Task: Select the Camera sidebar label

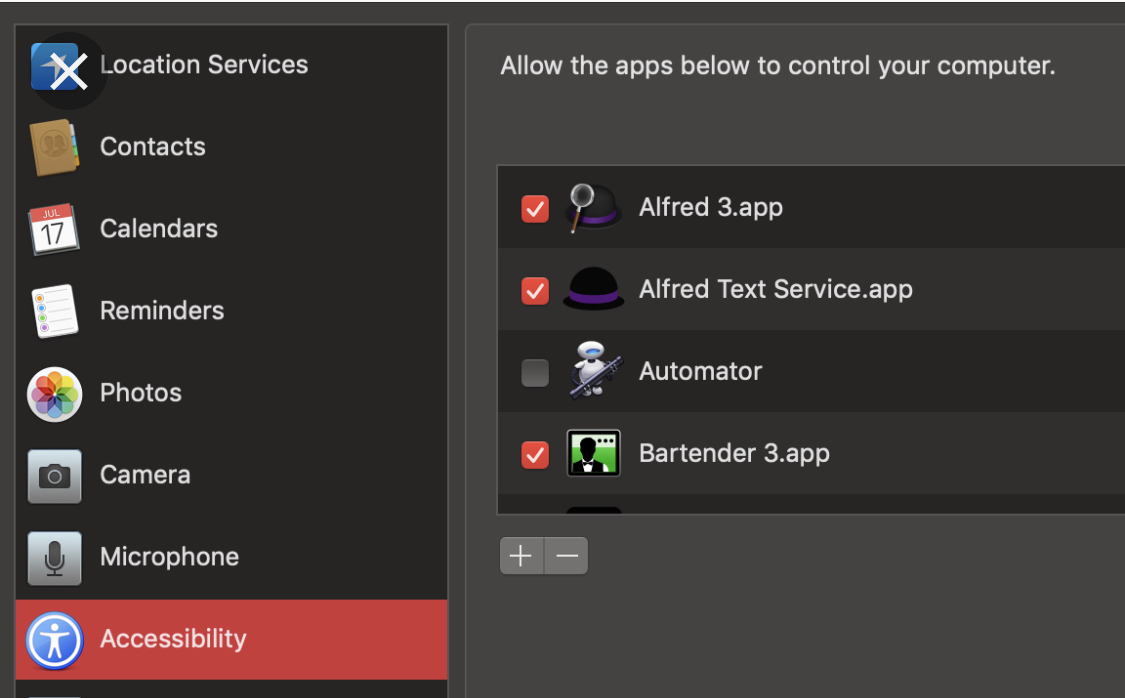Action: click(x=145, y=474)
